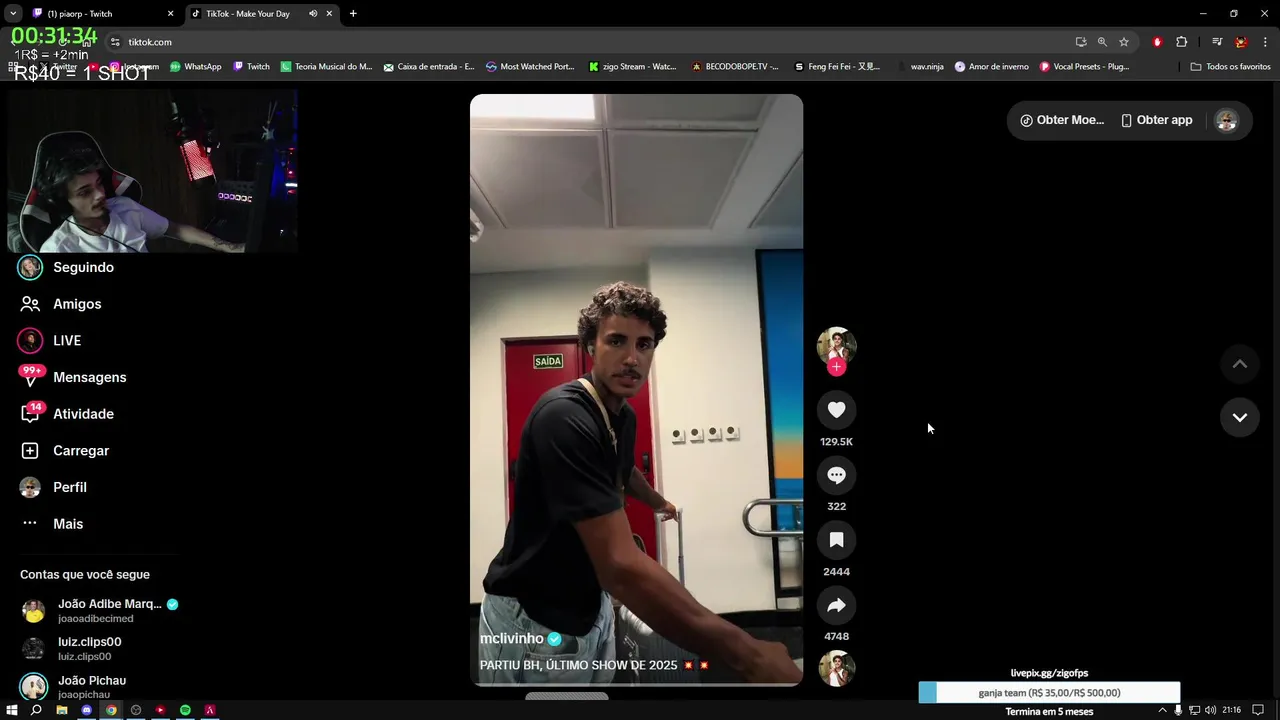Follow mclivinho with the red plus badge

coord(837,367)
